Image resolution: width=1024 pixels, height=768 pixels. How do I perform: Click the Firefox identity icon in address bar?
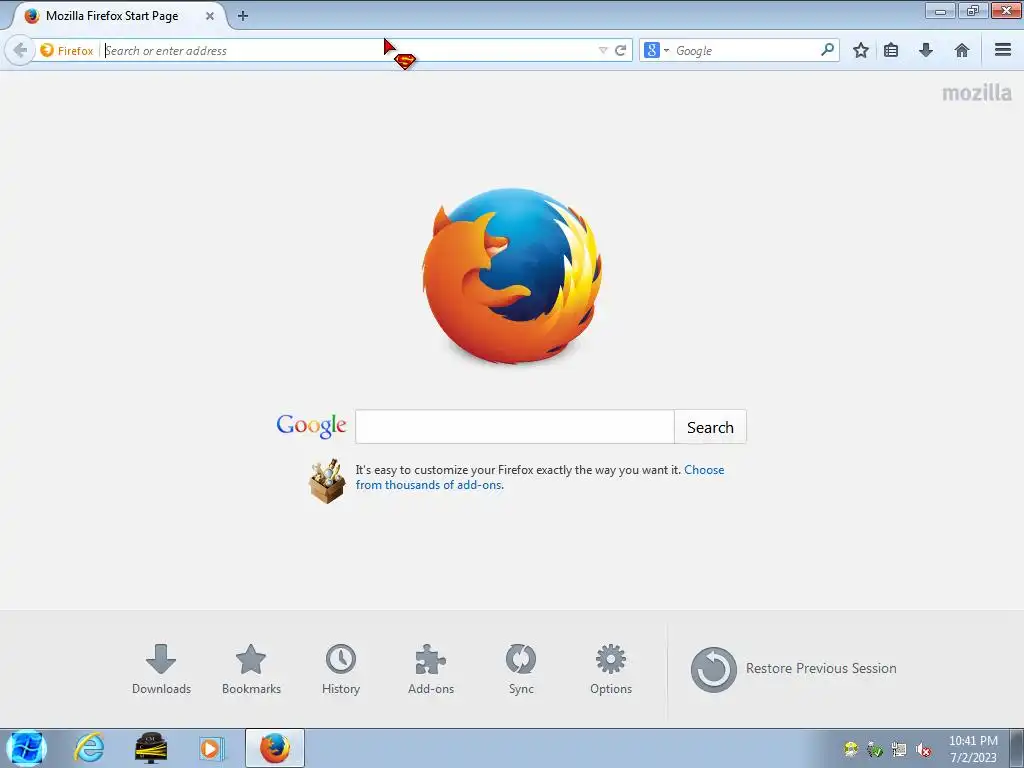point(47,50)
